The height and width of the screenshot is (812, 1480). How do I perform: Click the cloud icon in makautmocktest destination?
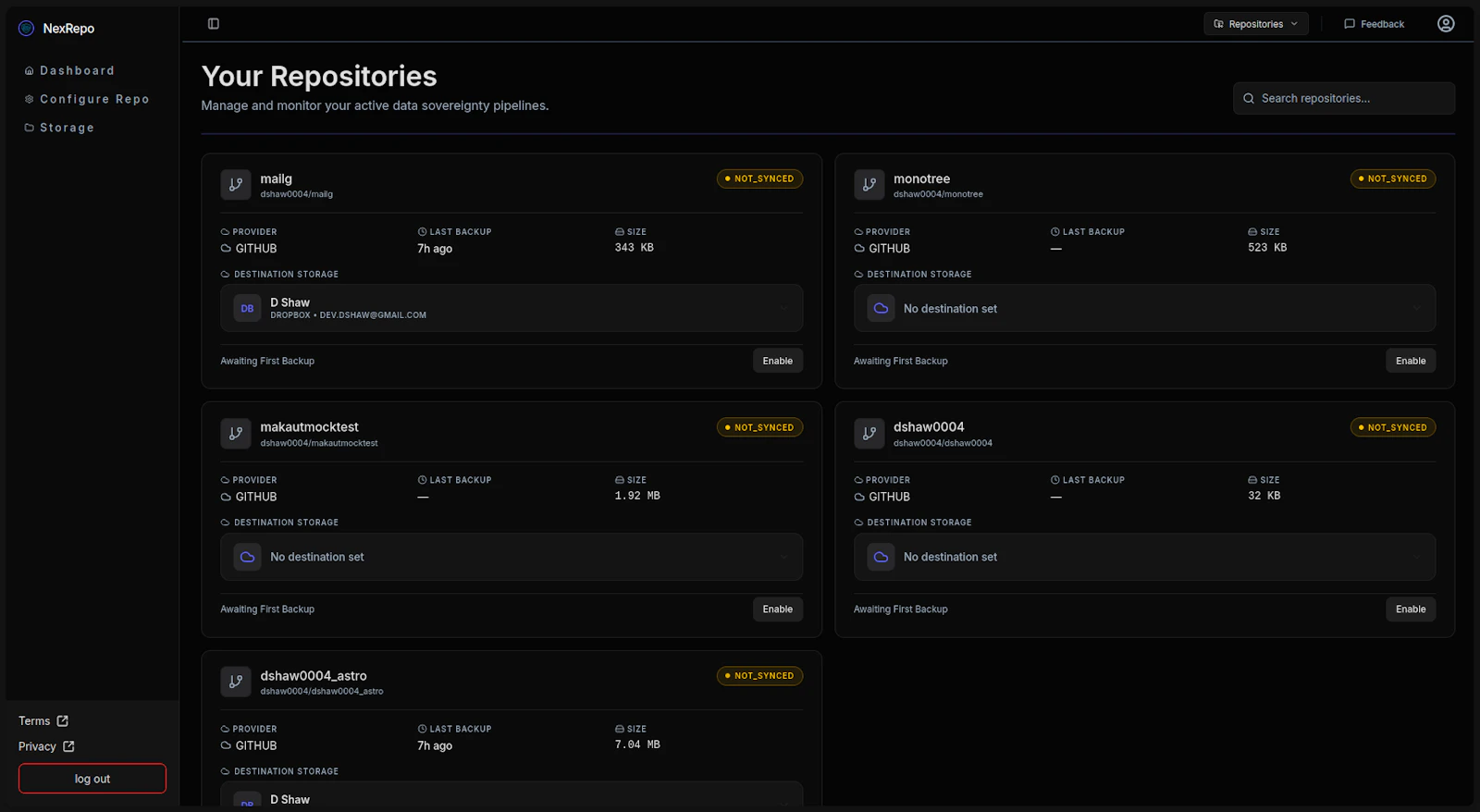click(247, 557)
